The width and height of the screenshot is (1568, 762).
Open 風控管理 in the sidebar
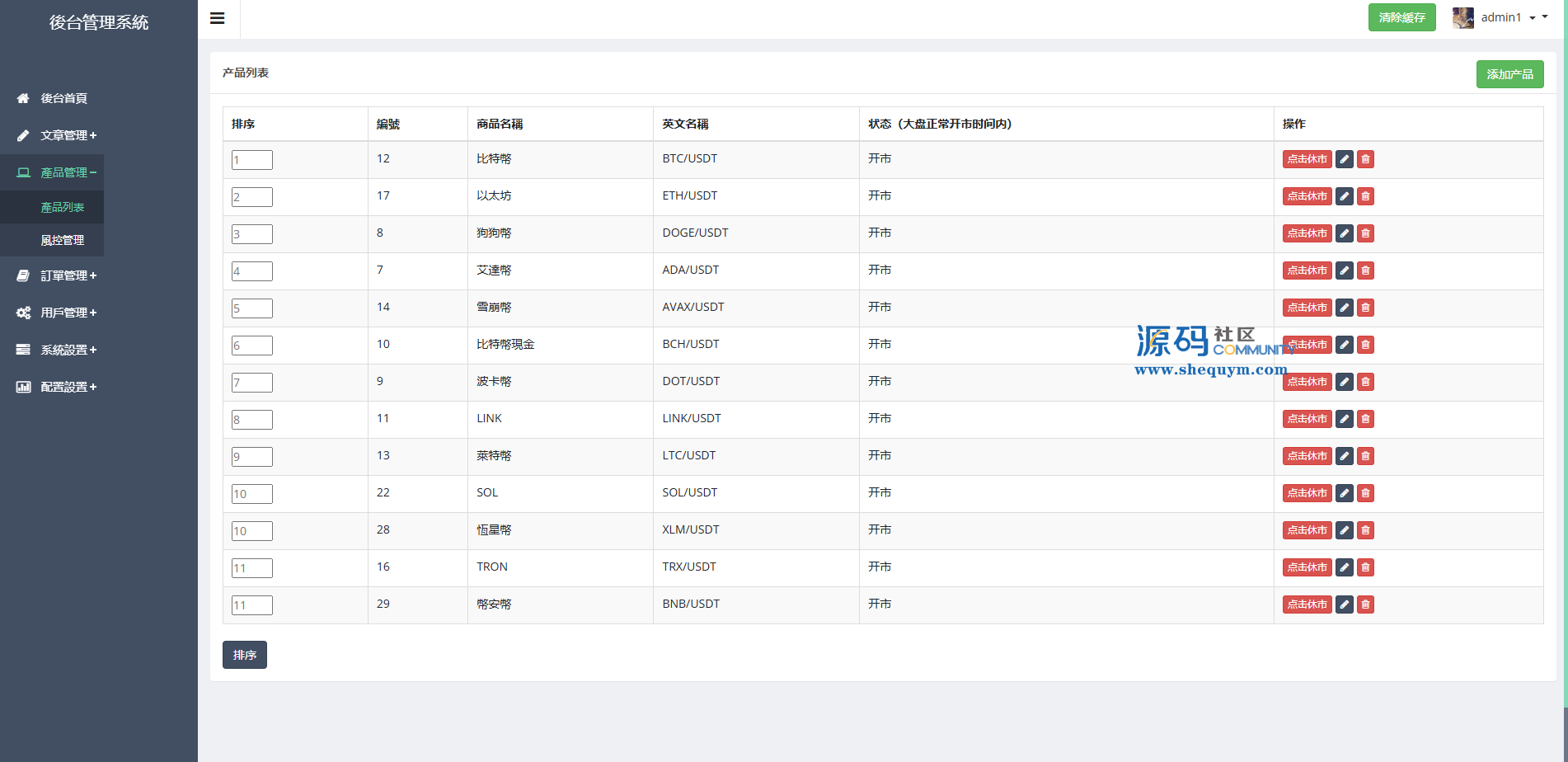(63, 240)
